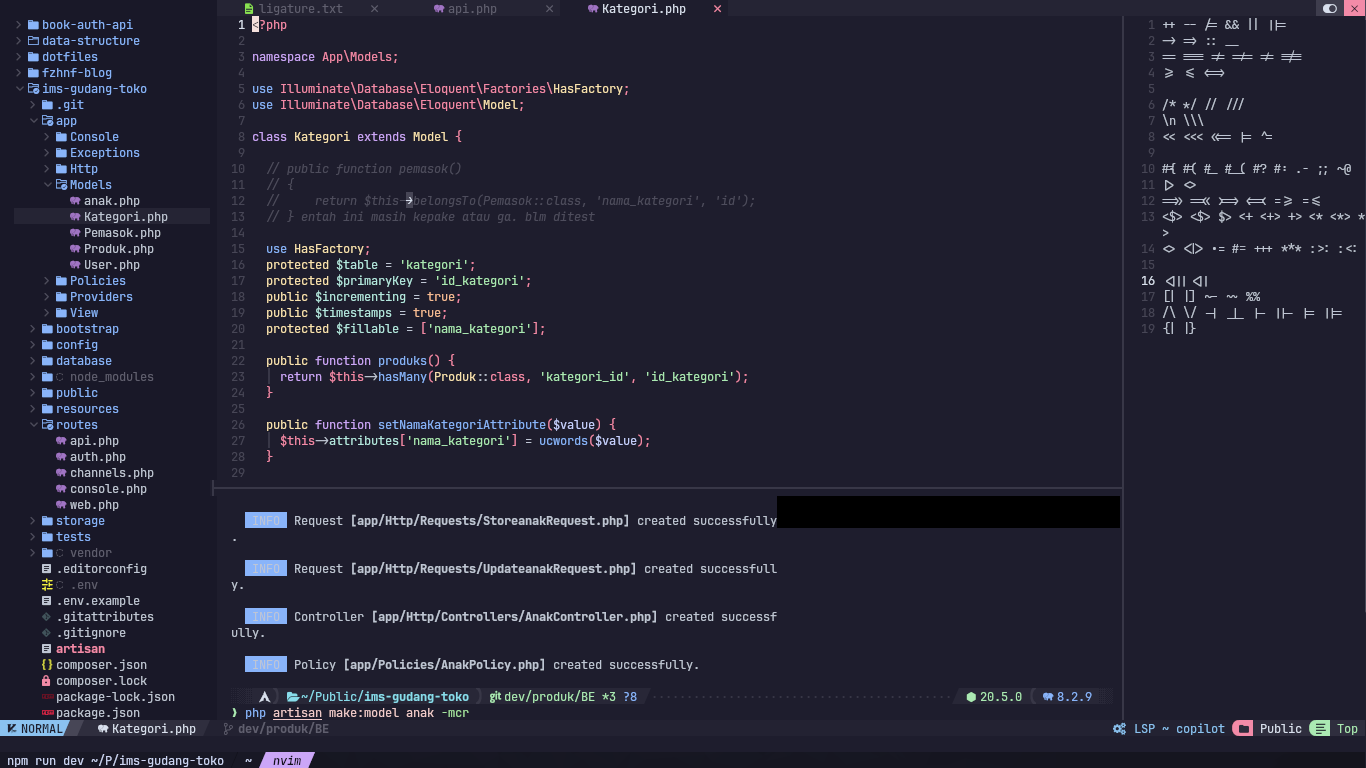Select Kategori.php in the file tree
The width and height of the screenshot is (1366, 768).
(126, 217)
